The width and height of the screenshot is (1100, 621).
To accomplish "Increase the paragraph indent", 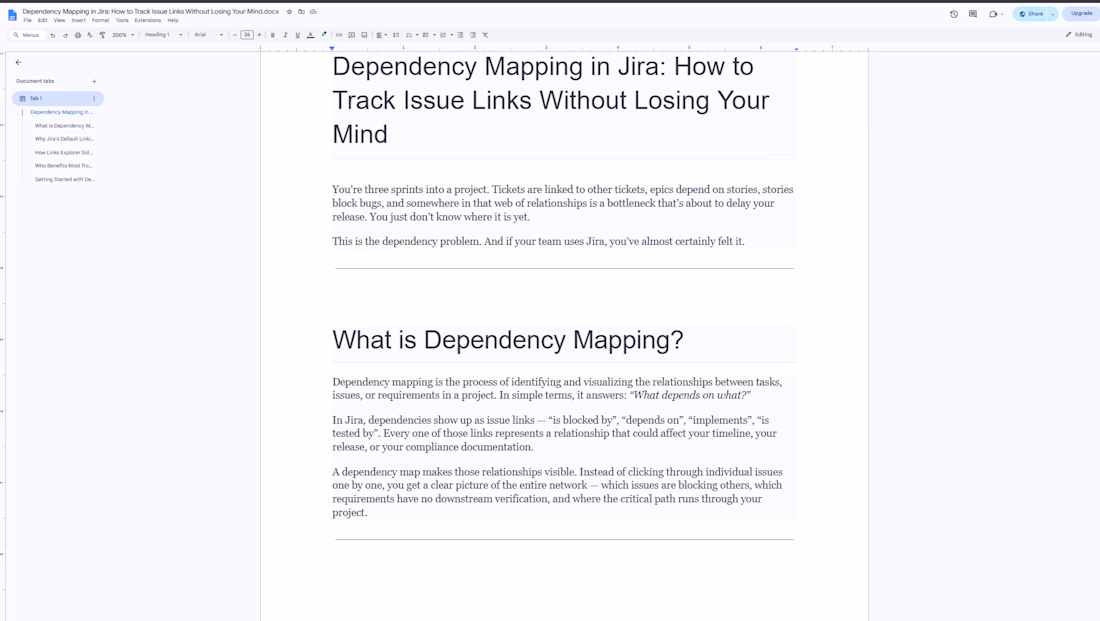I will tap(473, 35).
